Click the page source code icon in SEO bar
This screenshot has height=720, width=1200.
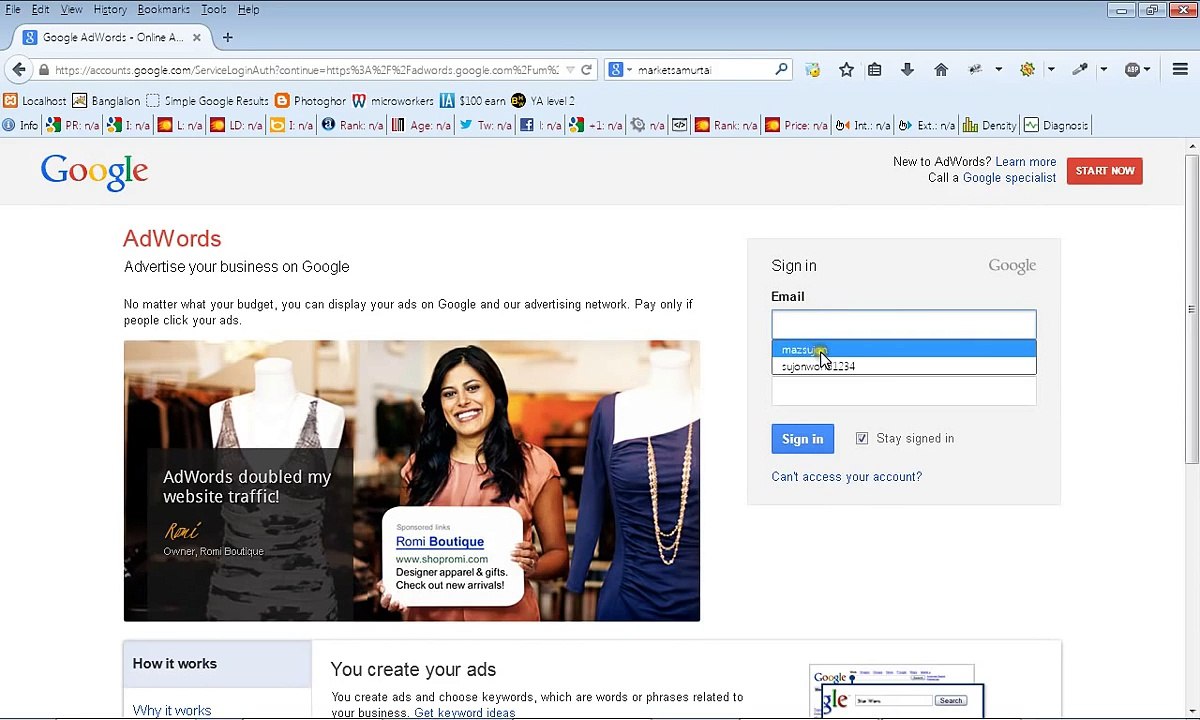tap(679, 126)
